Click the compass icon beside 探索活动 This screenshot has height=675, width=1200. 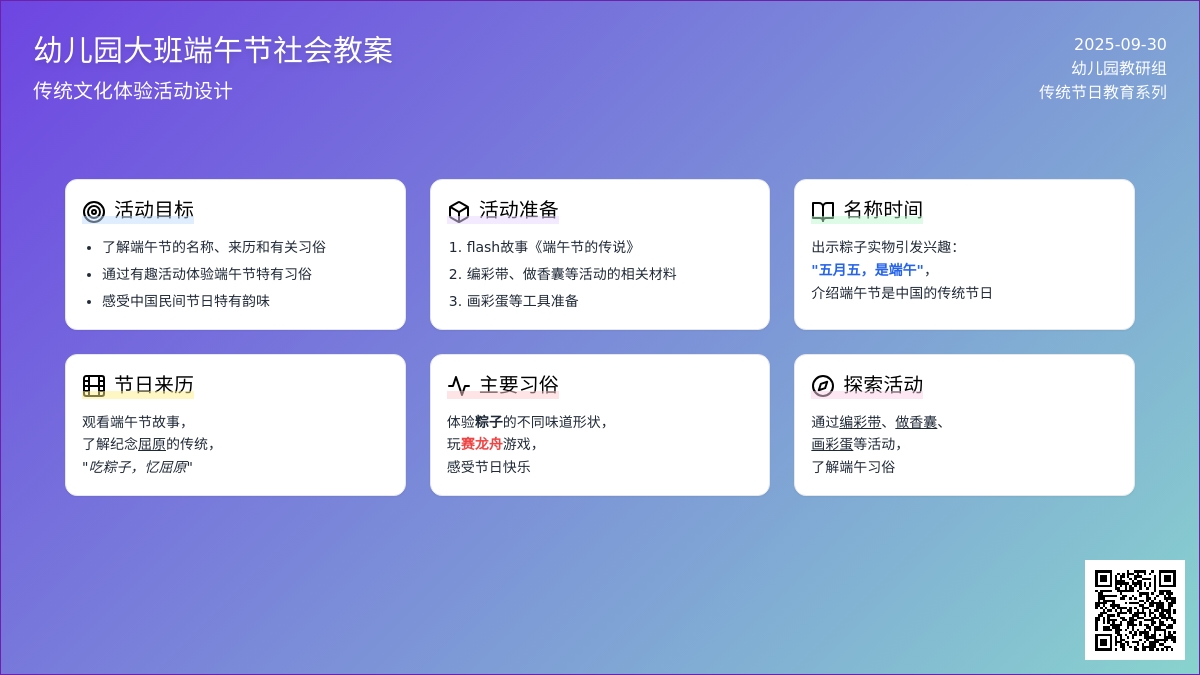(x=822, y=386)
